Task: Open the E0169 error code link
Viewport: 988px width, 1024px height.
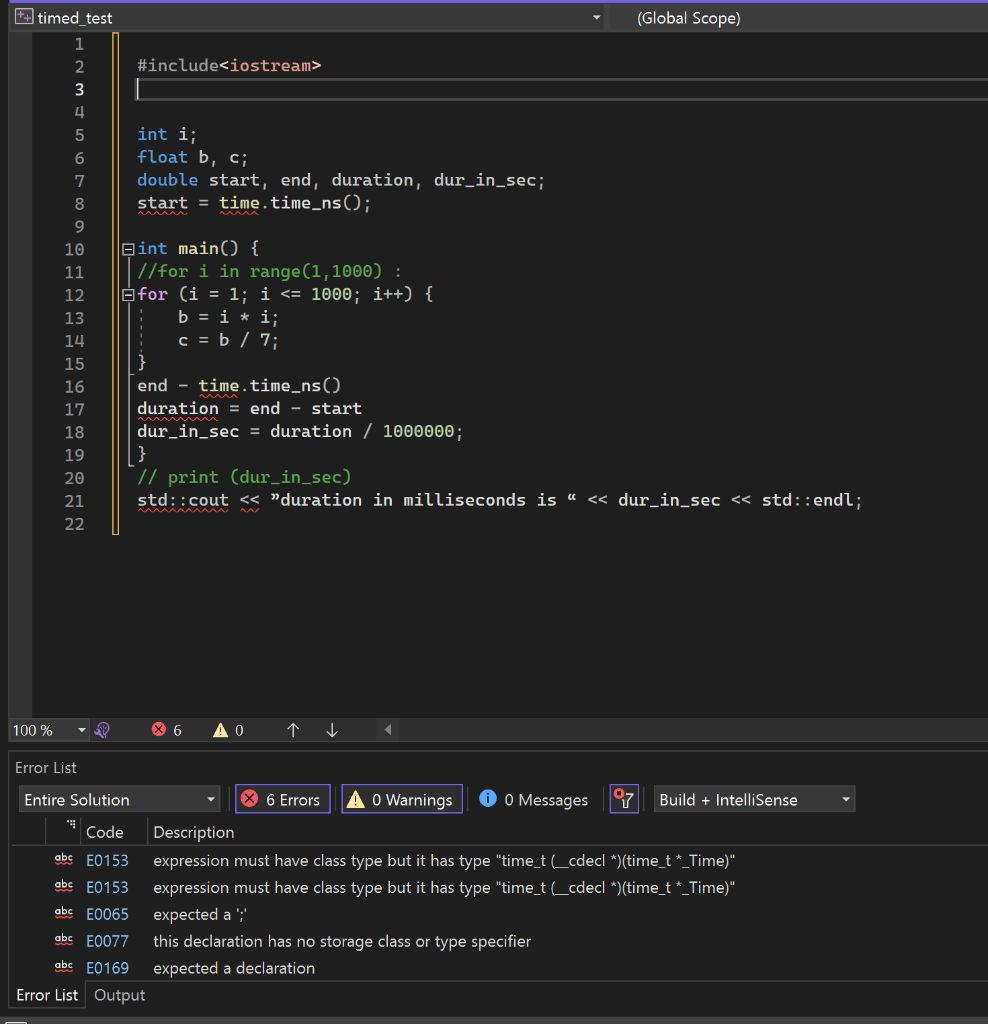Action: tap(107, 968)
